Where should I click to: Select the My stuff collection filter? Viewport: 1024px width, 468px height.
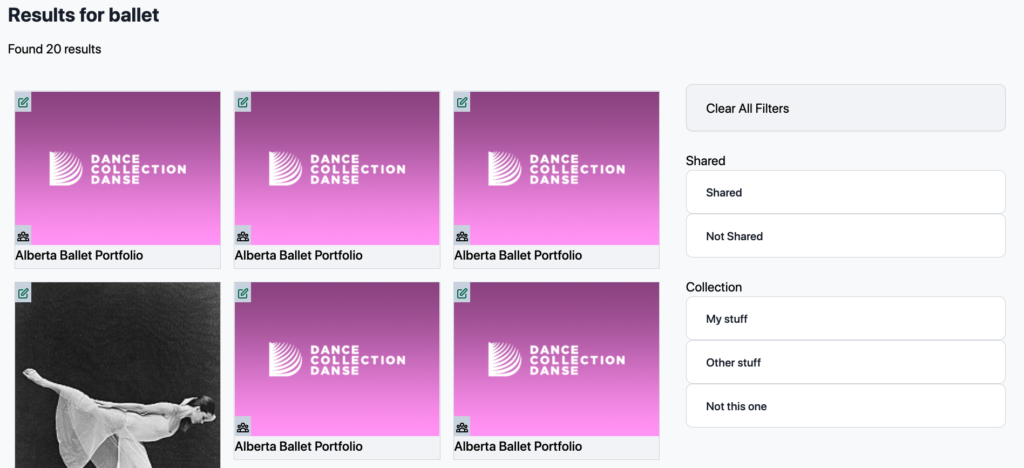(x=846, y=319)
